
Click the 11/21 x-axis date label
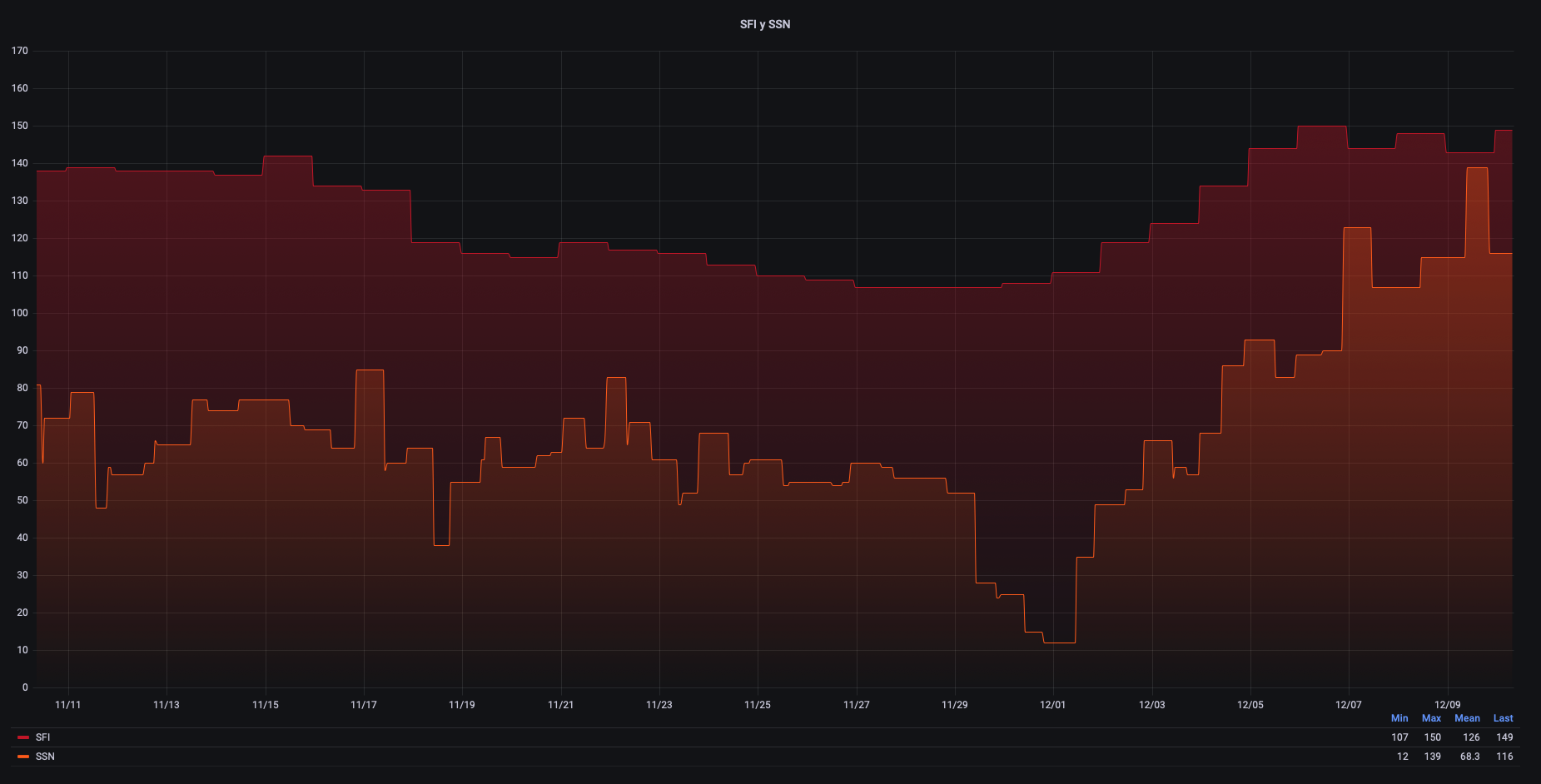pyautogui.click(x=561, y=705)
